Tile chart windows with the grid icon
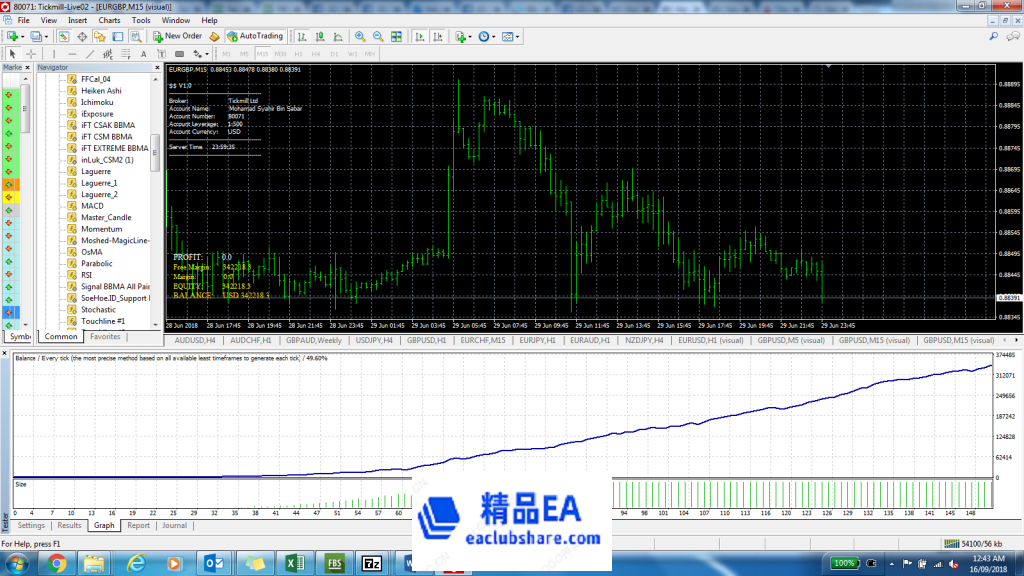Image resolution: width=1024 pixels, height=576 pixels. click(396, 36)
